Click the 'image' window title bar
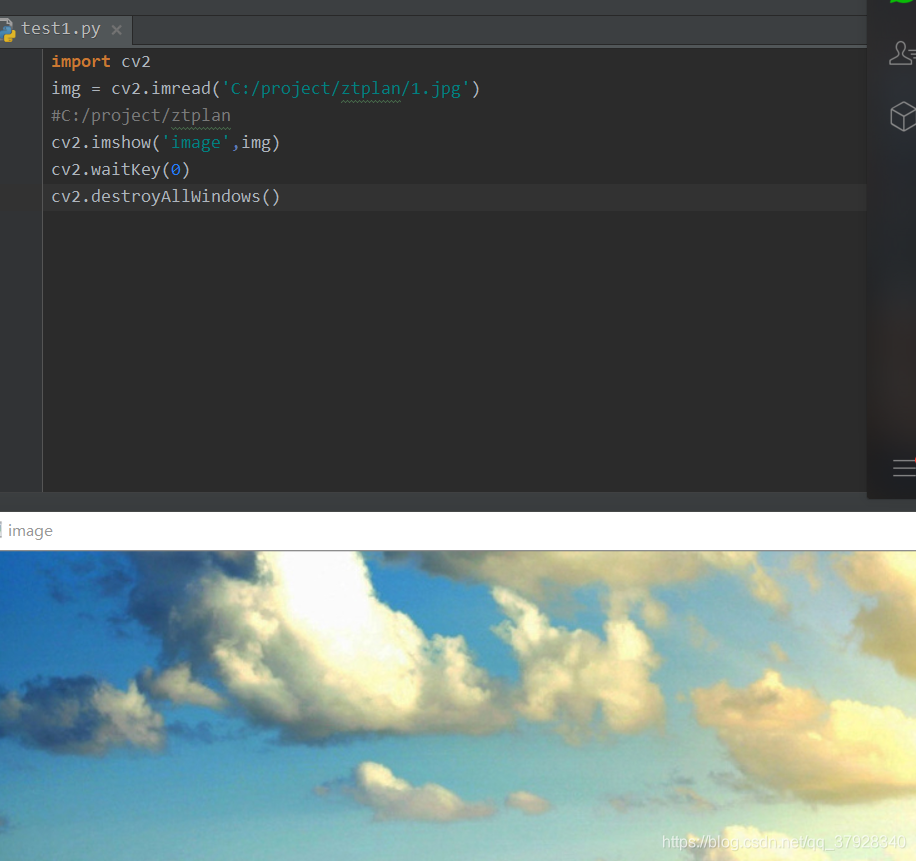 coord(30,530)
